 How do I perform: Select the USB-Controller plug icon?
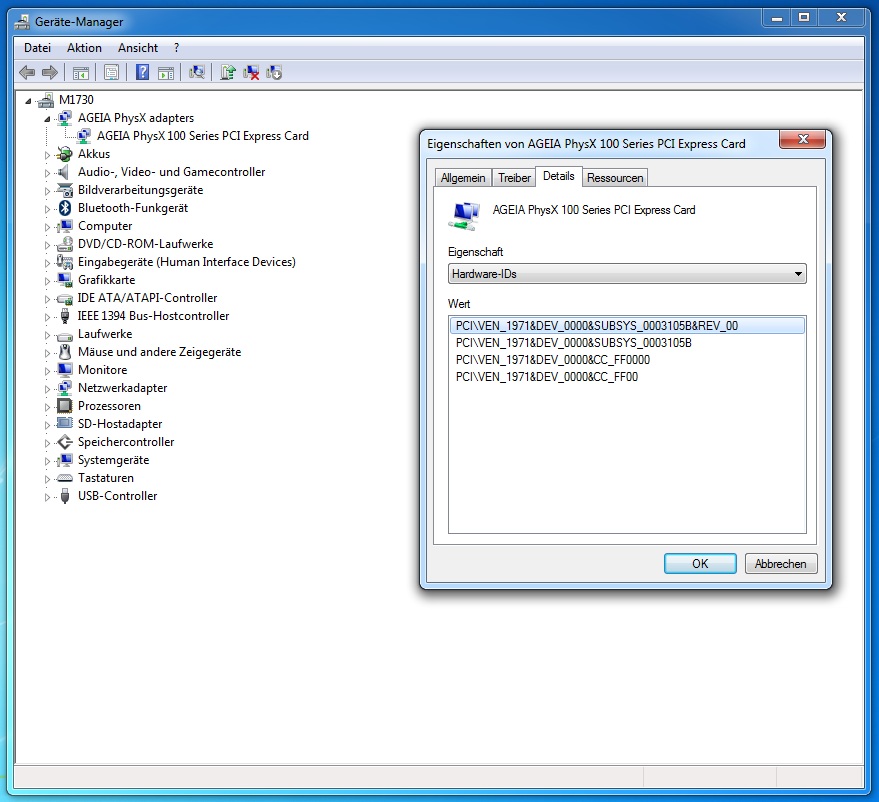tap(65, 496)
